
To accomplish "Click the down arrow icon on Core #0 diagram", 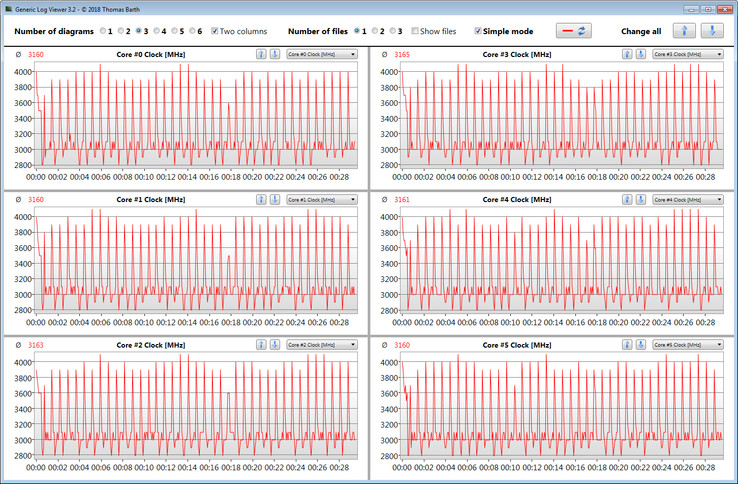I will point(275,54).
